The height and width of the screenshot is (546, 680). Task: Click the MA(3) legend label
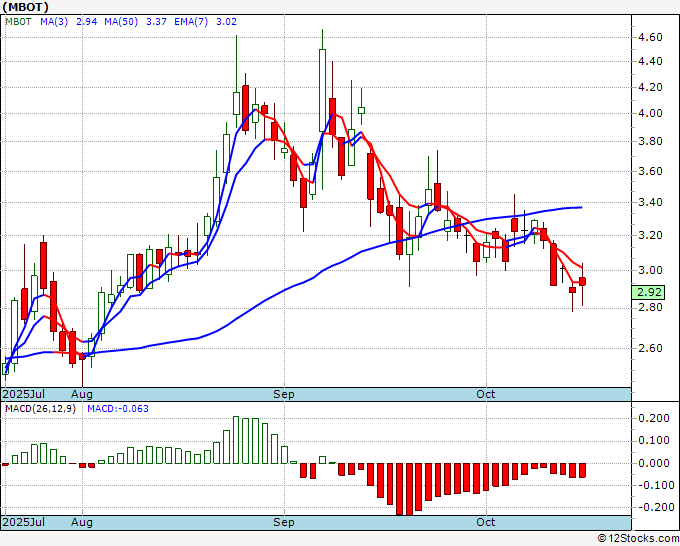click(x=54, y=22)
